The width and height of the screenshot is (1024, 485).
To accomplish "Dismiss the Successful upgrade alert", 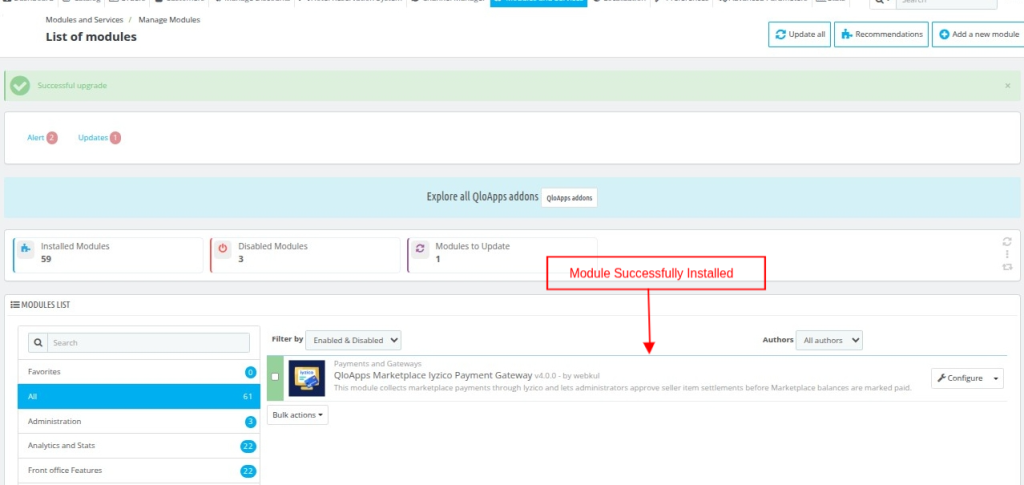I will [x=1008, y=86].
